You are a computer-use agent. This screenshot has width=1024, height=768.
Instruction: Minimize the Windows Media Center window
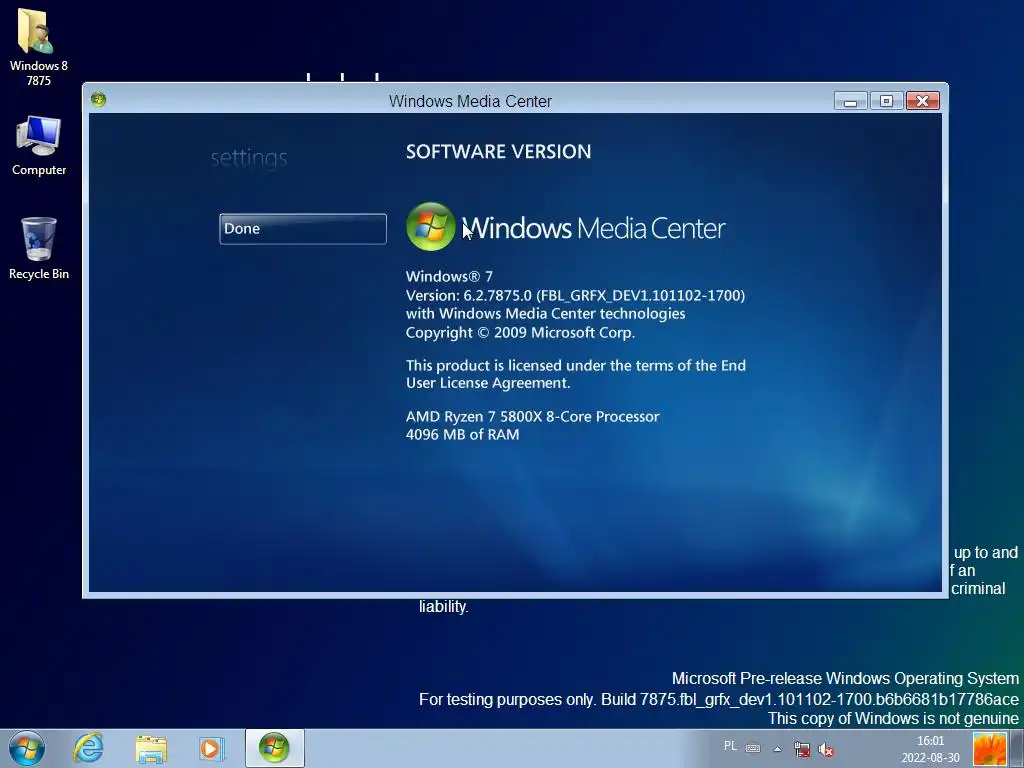tap(850, 101)
